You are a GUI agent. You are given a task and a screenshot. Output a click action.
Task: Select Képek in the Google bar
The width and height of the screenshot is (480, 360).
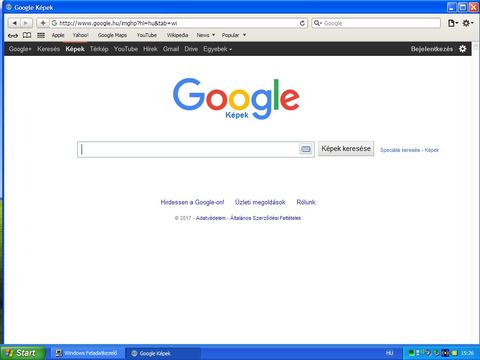tap(75, 49)
